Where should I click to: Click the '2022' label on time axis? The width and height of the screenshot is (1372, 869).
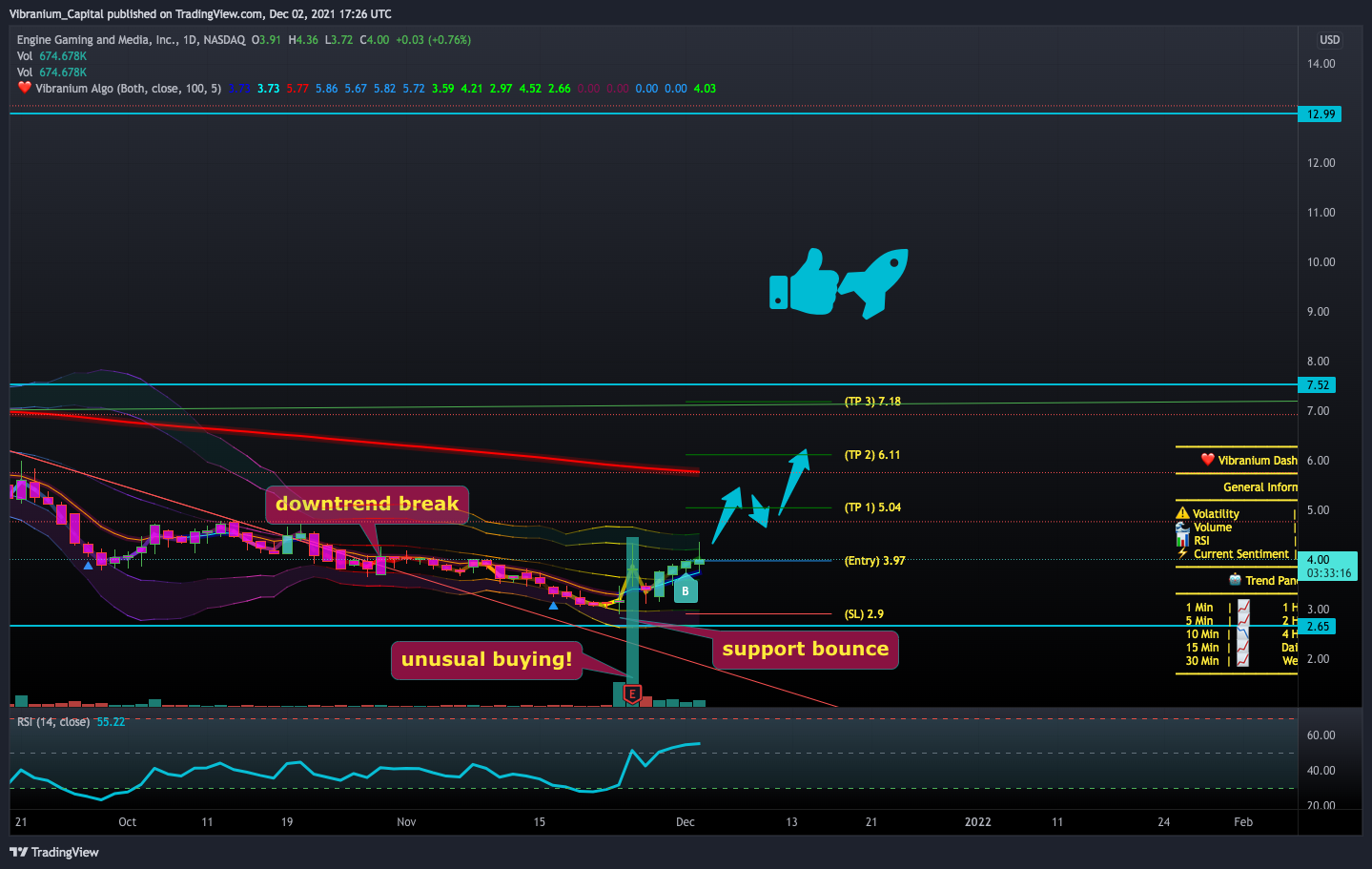pyautogui.click(x=977, y=822)
